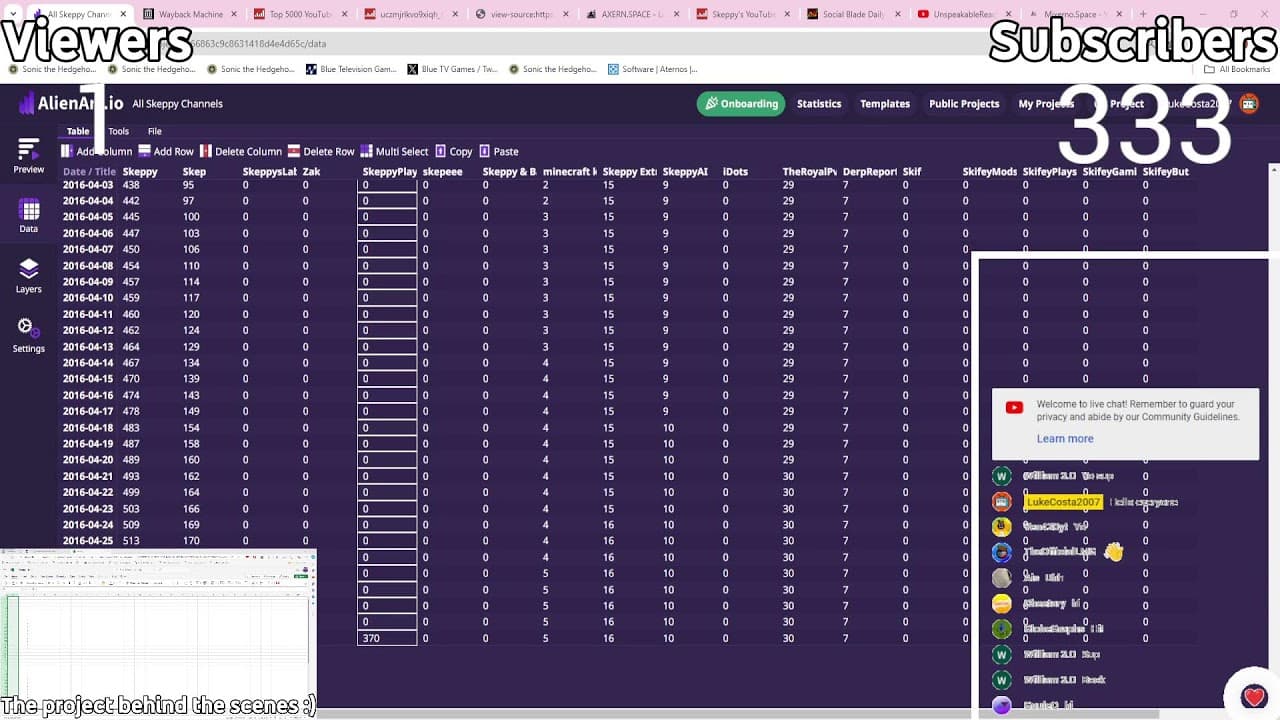Image resolution: width=1280 pixels, height=720 pixels.
Task: Click the LukeCosta2007 name chip in chat
Action: (1063, 502)
